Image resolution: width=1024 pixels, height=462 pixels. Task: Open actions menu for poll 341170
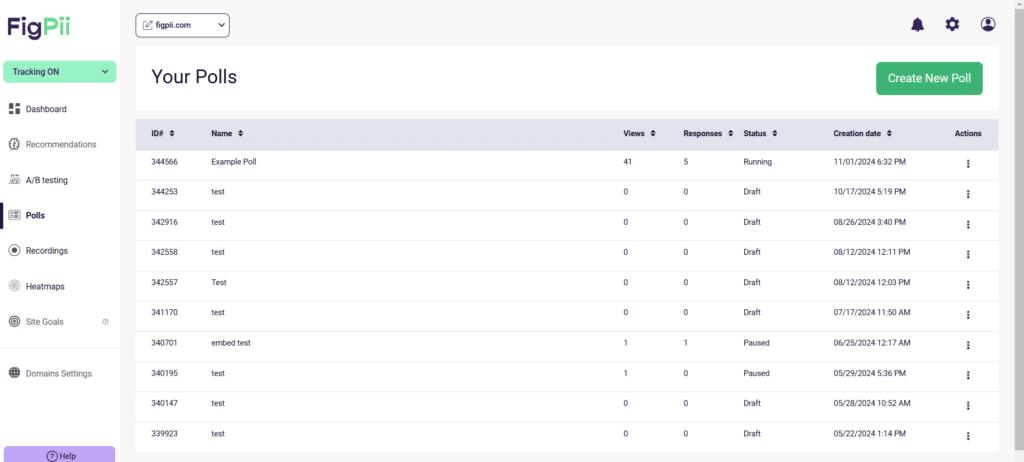[968, 315]
